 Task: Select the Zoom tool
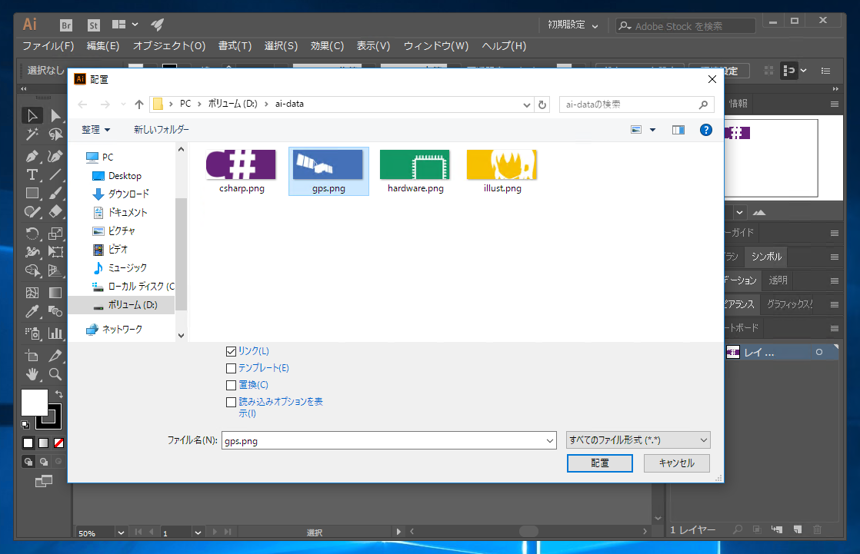point(55,374)
